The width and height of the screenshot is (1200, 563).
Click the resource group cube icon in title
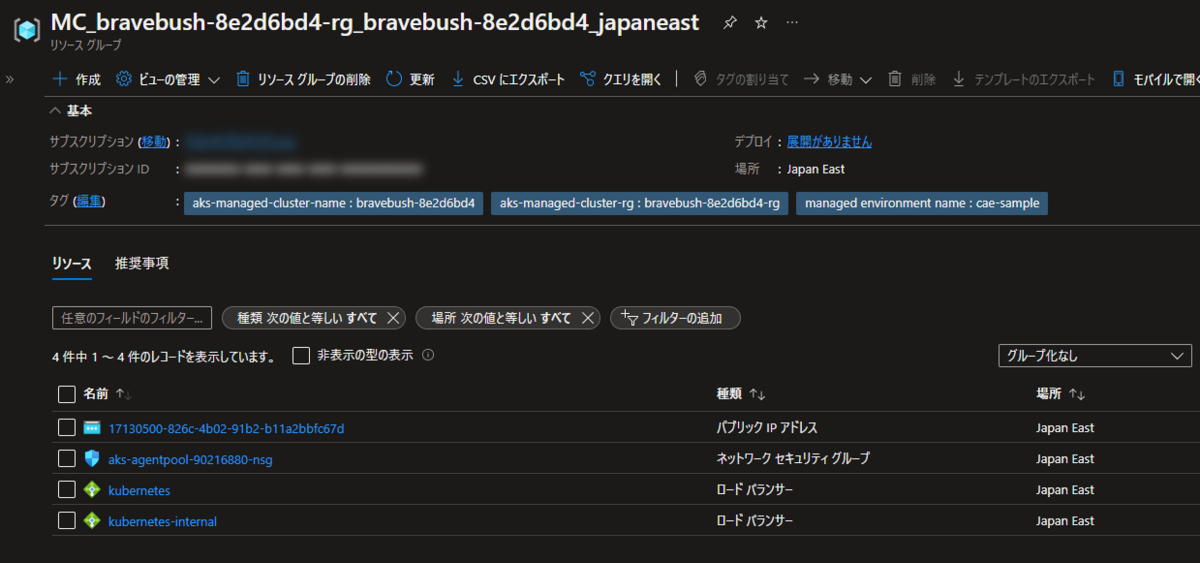[x=26, y=30]
